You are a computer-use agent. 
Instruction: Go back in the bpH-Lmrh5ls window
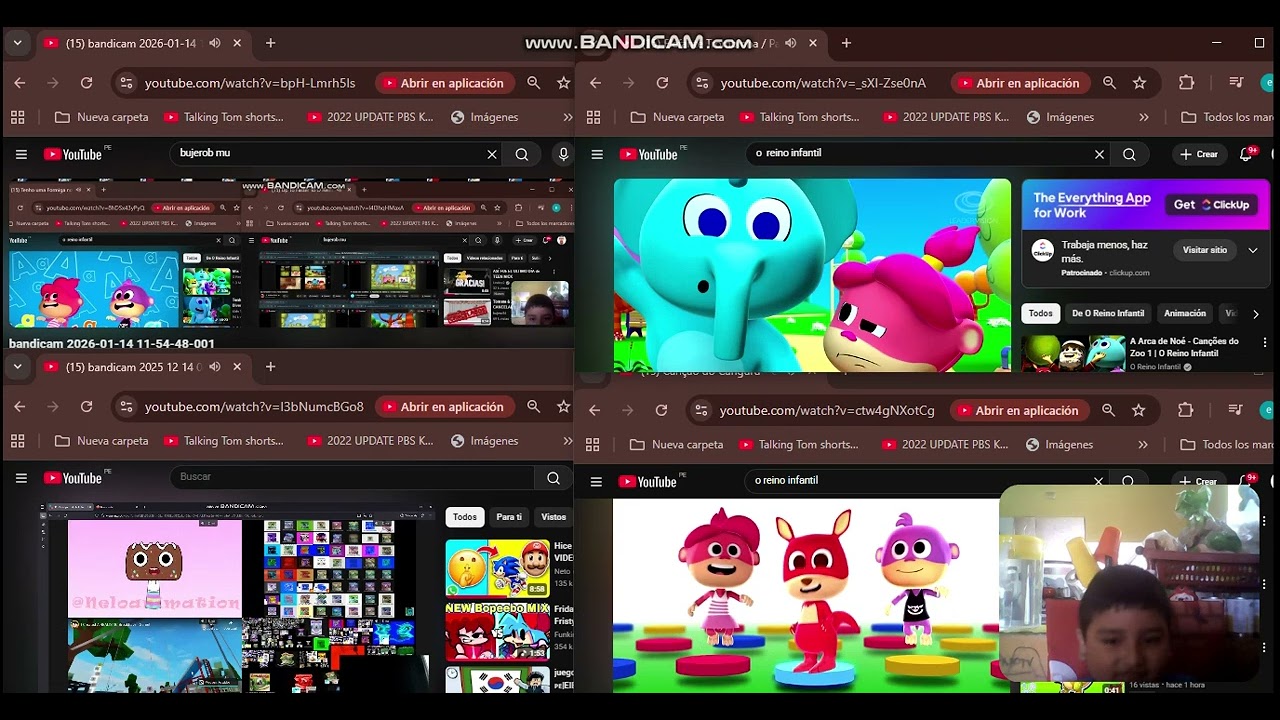pos(20,83)
